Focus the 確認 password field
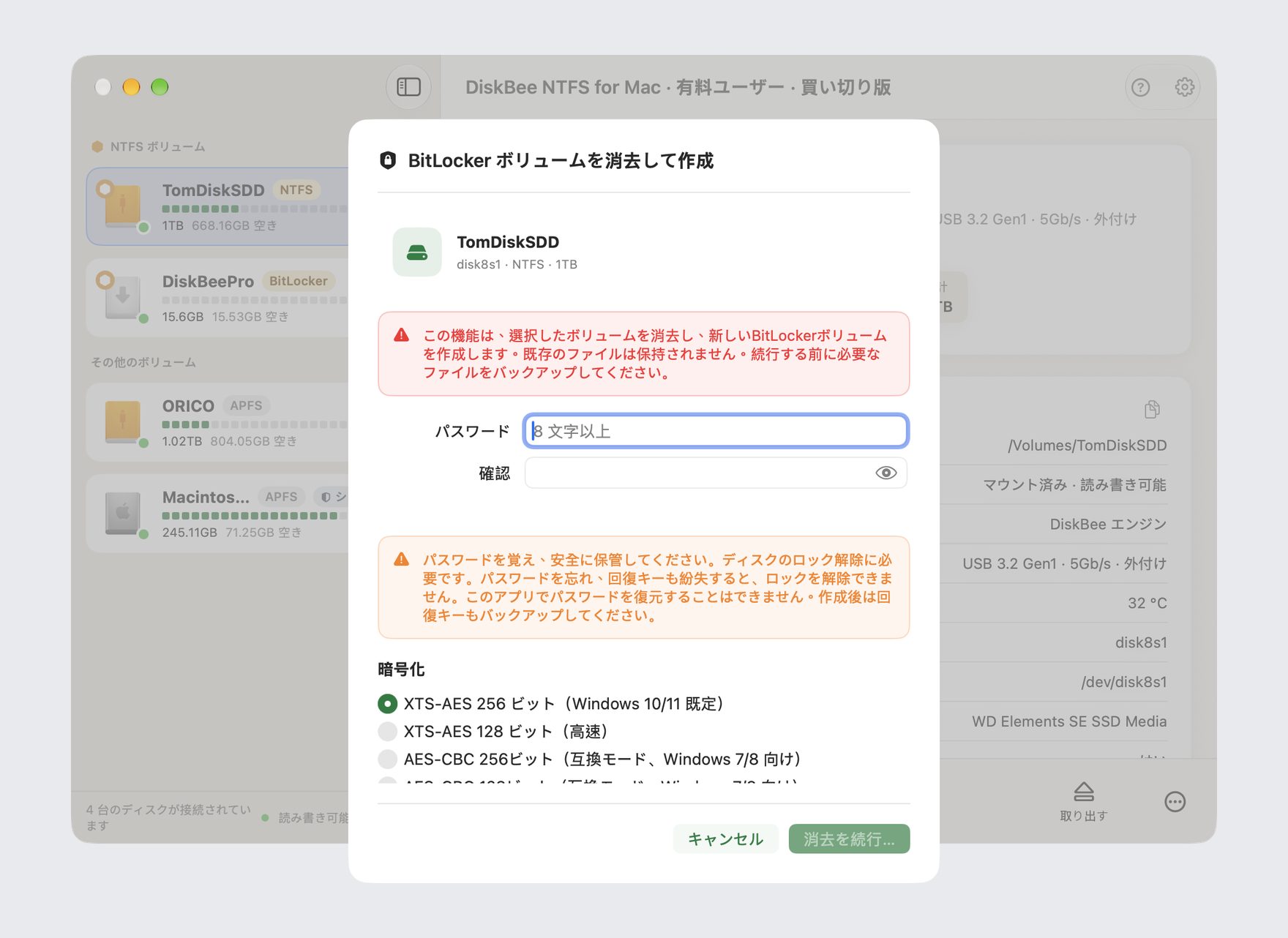 pos(716,473)
